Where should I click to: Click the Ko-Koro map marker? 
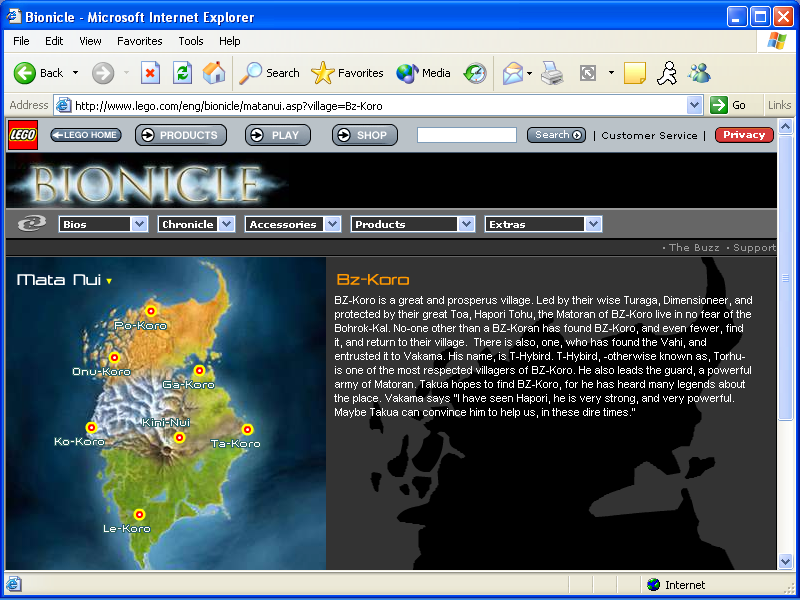coord(91,427)
